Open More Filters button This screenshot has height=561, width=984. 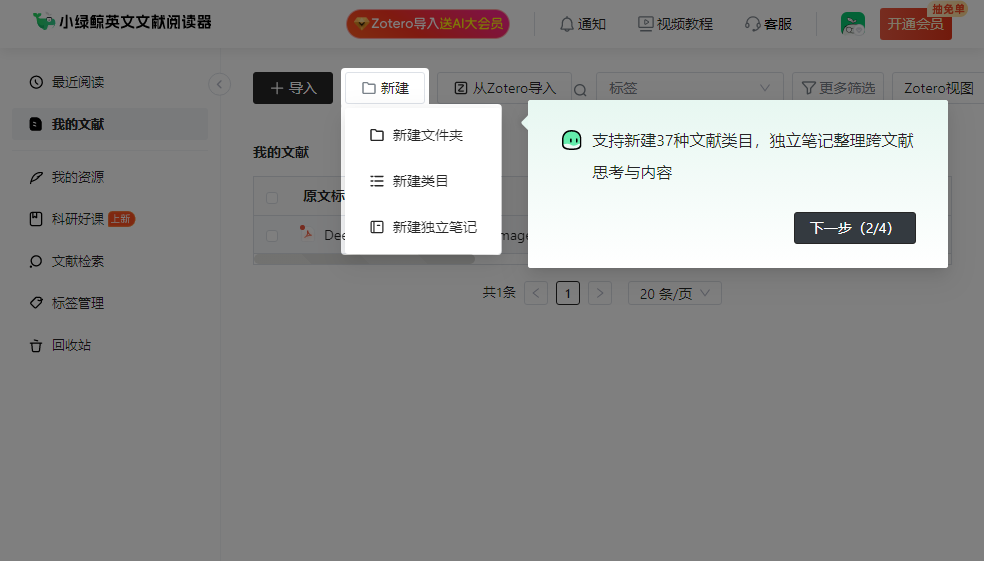(x=838, y=88)
